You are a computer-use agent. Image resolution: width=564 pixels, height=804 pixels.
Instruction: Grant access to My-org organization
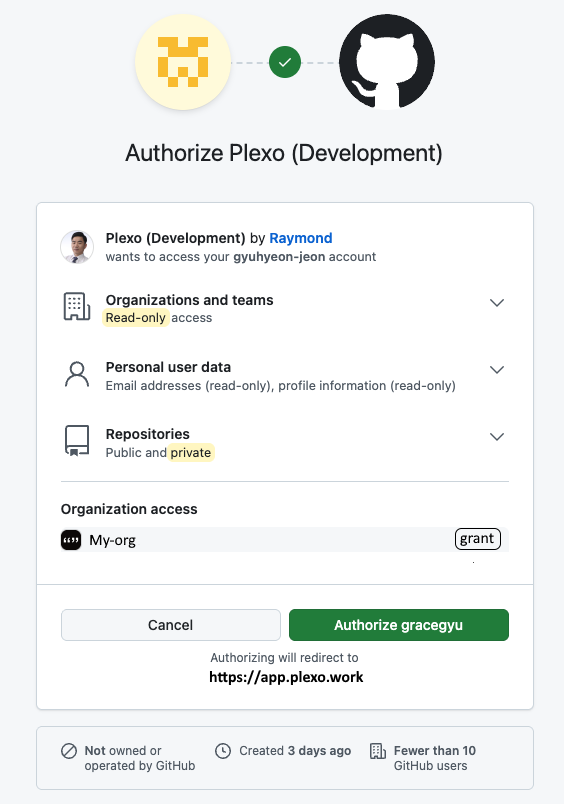(x=477, y=539)
